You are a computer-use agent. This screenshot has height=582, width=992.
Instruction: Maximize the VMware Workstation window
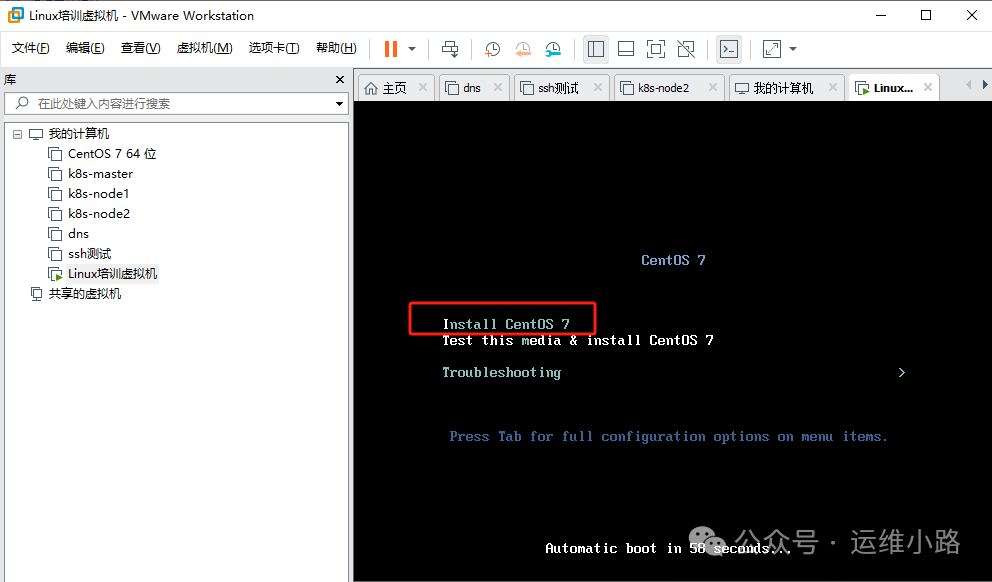pos(926,15)
